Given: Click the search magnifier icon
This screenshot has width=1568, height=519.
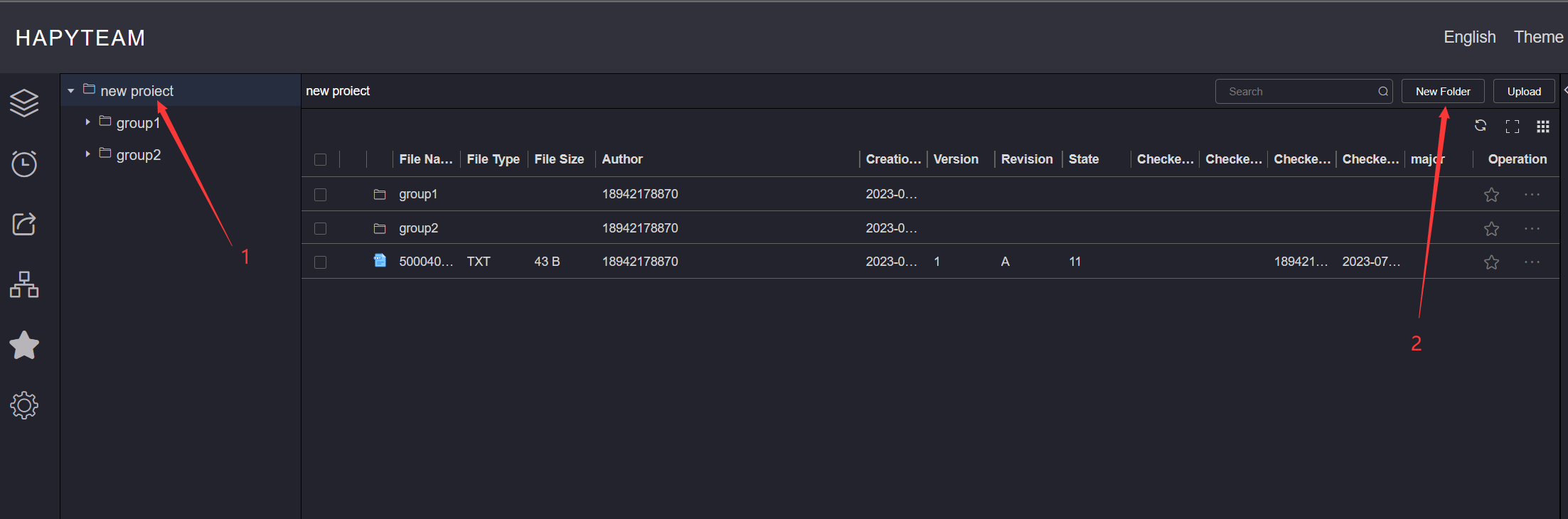Looking at the screenshot, I should [x=1383, y=92].
